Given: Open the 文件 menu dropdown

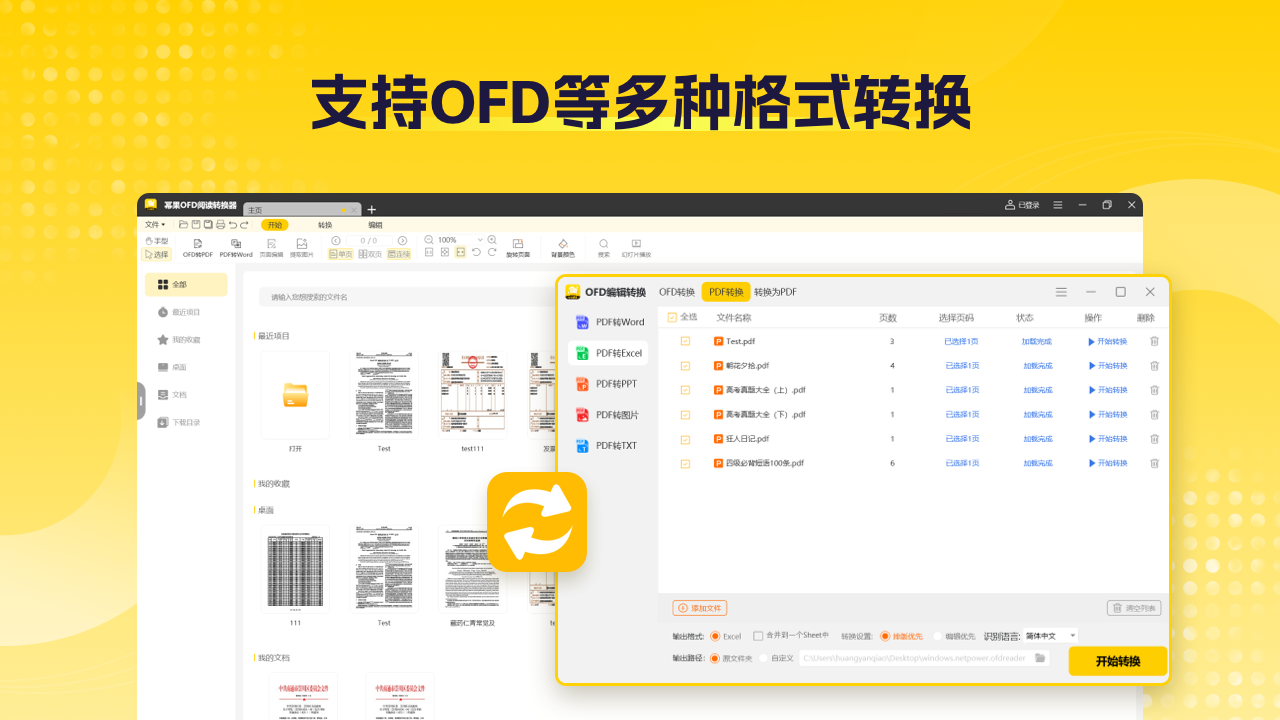Looking at the screenshot, I should (152, 224).
